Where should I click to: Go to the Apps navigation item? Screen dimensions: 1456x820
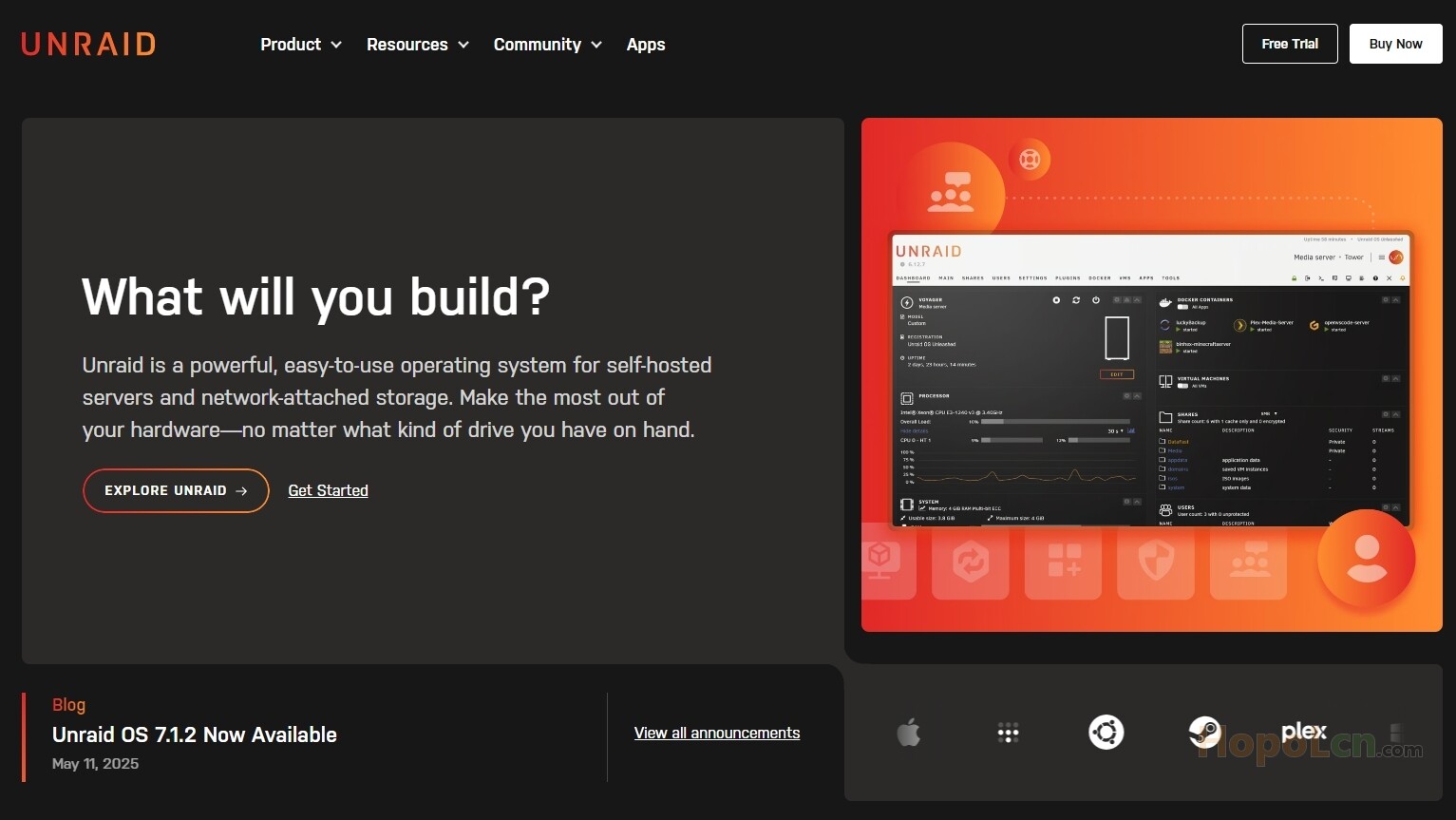pos(646,45)
